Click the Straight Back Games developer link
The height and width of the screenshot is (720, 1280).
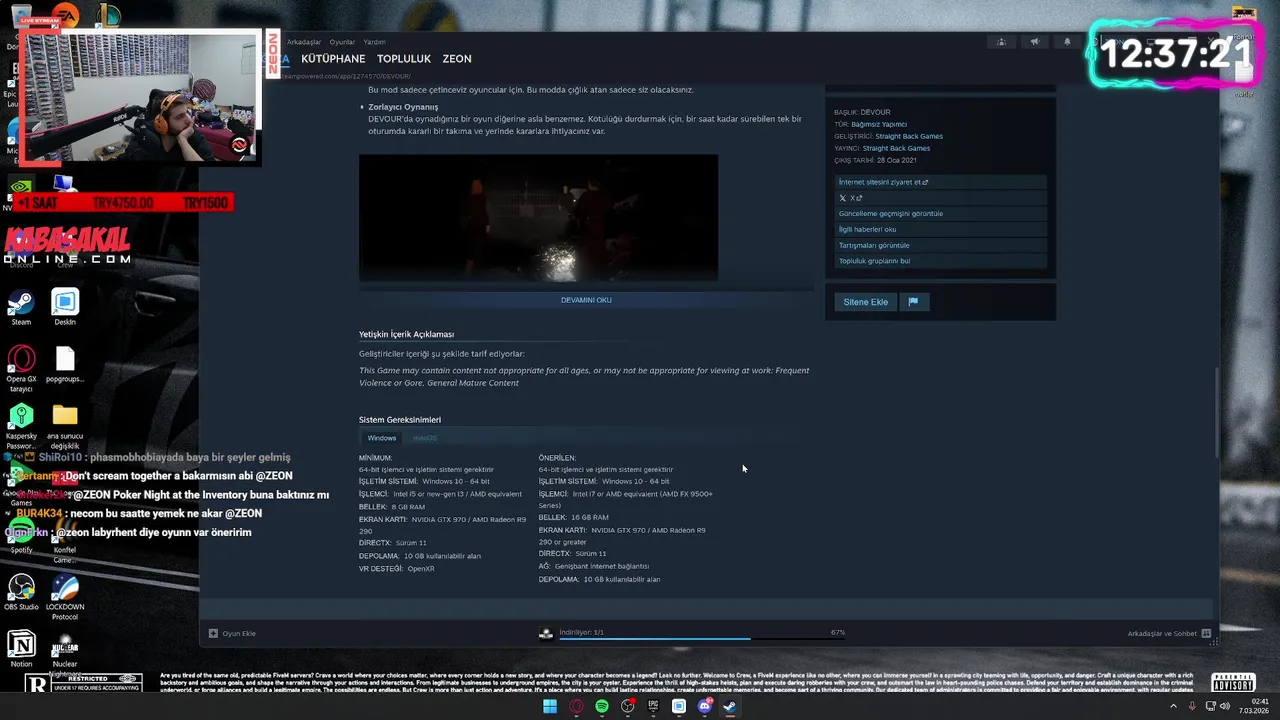pyautogui.click(x=909, y=136)
